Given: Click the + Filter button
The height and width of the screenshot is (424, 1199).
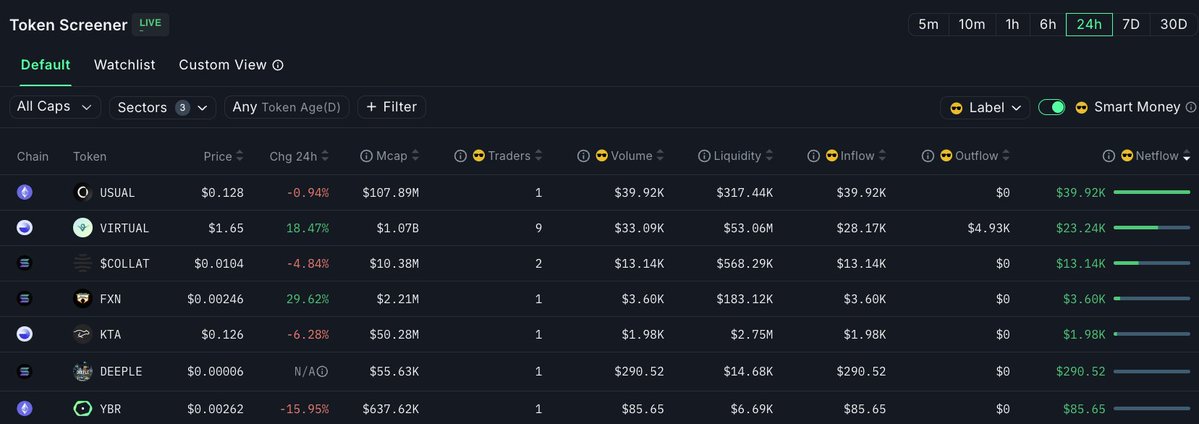Looking at the screenshot, I should [392, 107].
